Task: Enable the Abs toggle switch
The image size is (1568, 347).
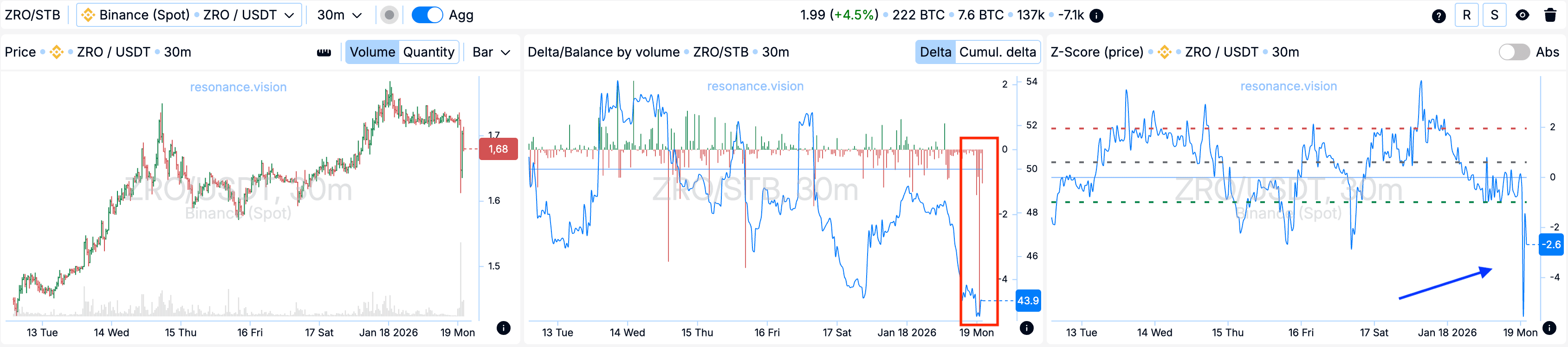Action: click(x=1514, y=52)
